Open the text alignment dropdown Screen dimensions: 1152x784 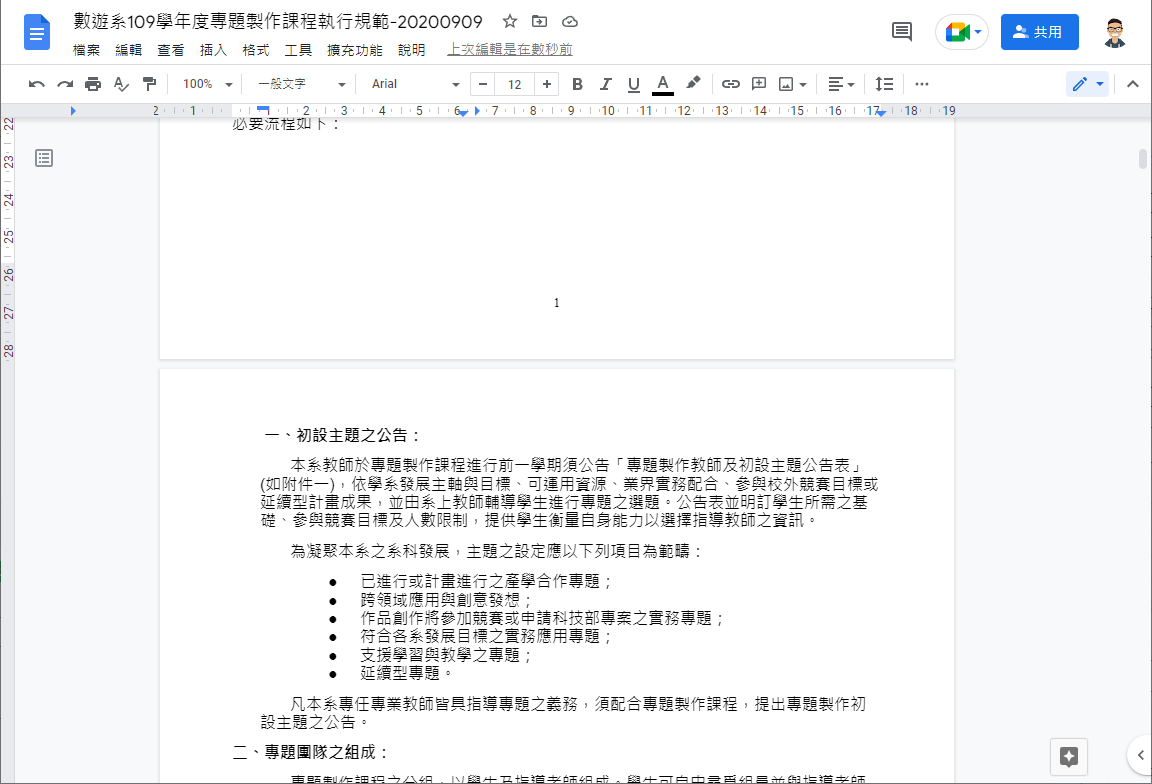pyautogui.click(x=841, y=84)
